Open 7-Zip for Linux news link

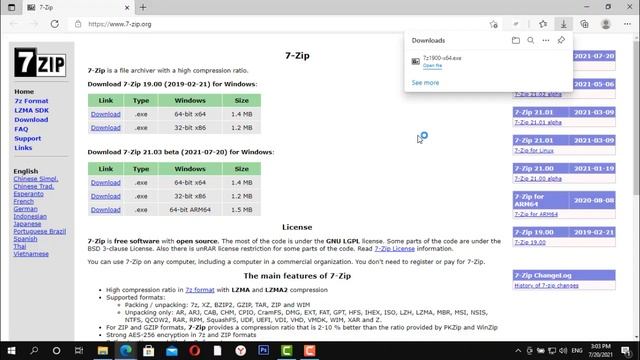click(534, 151)
